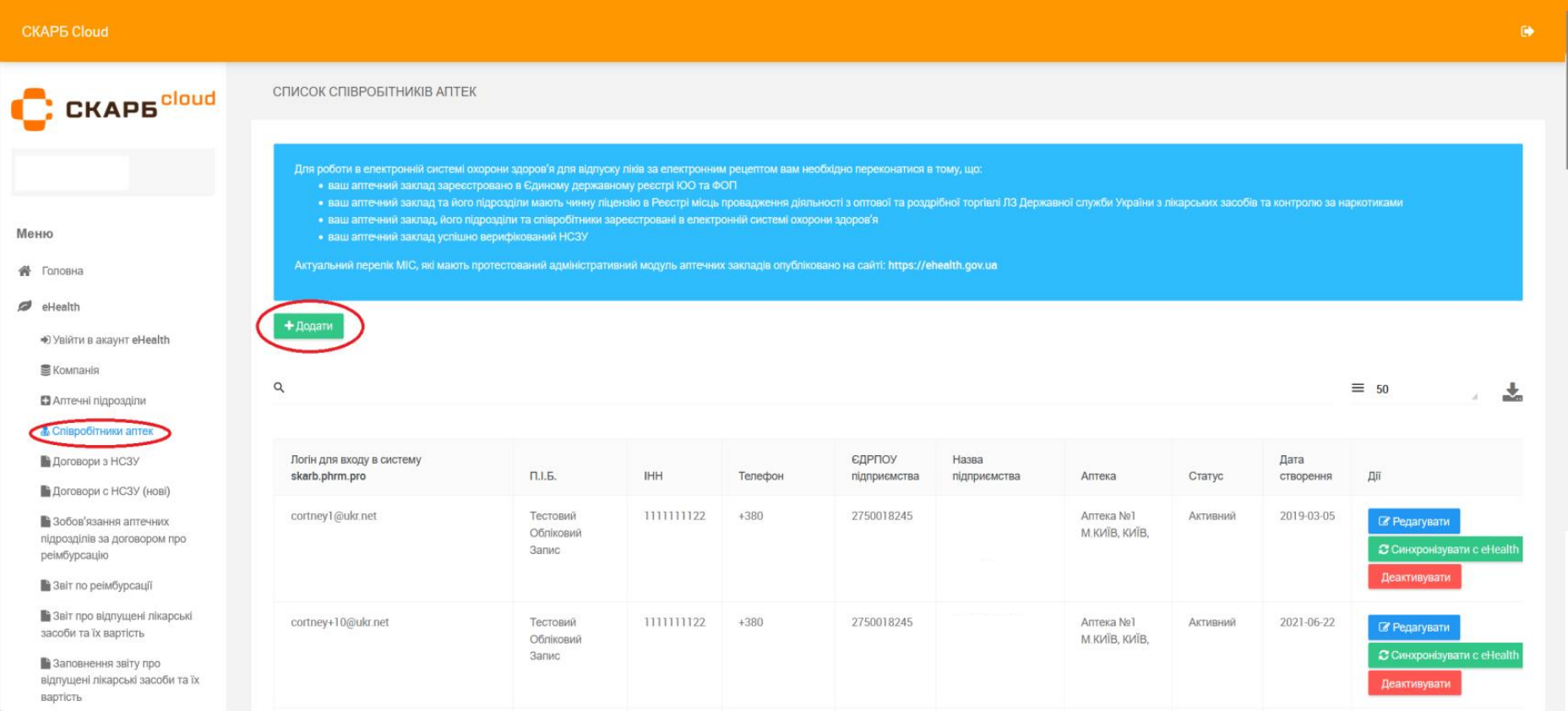Click Деактивувати for cortney+10@ukr.net
1568x711 pixels.
[x=1415, y=684]
